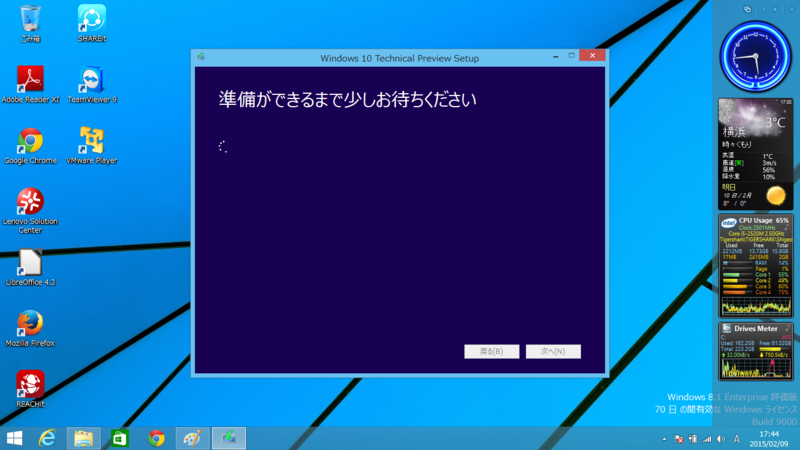
Task: Open the Windows Start button
Action: 14,438
